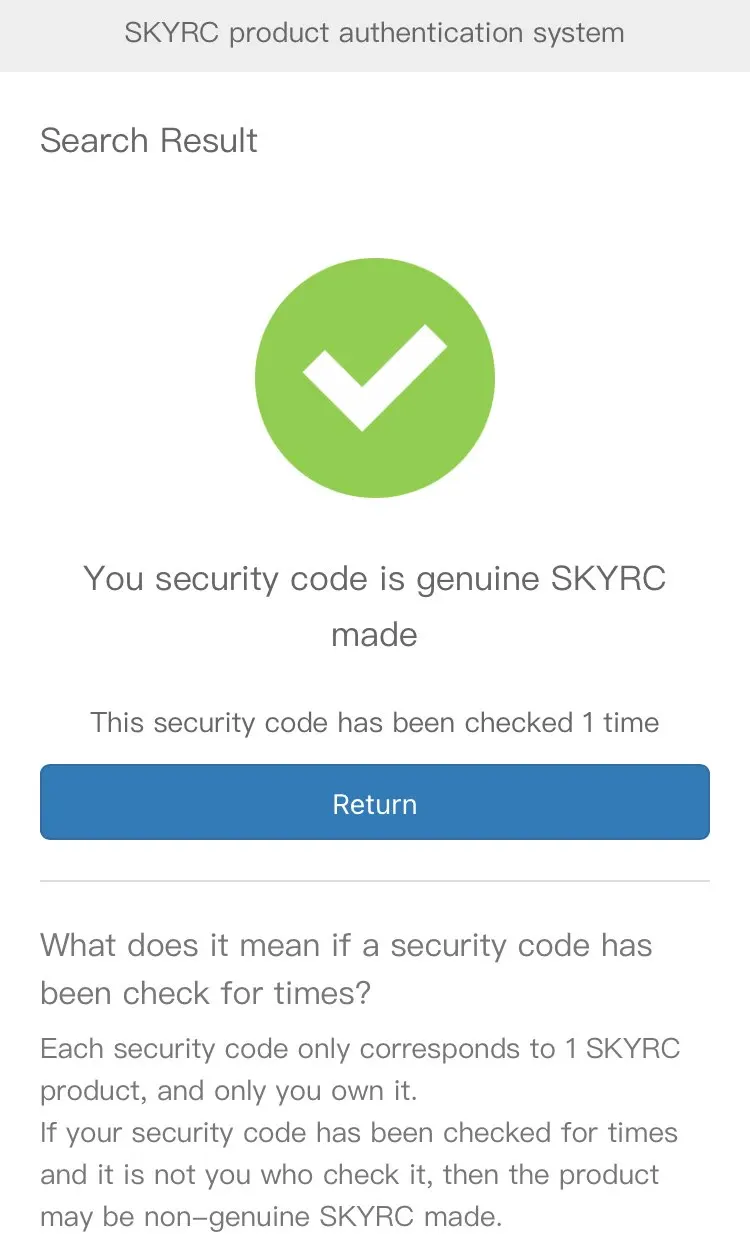Tap the 'product, and only you own it.' line

coord(229,1091)
